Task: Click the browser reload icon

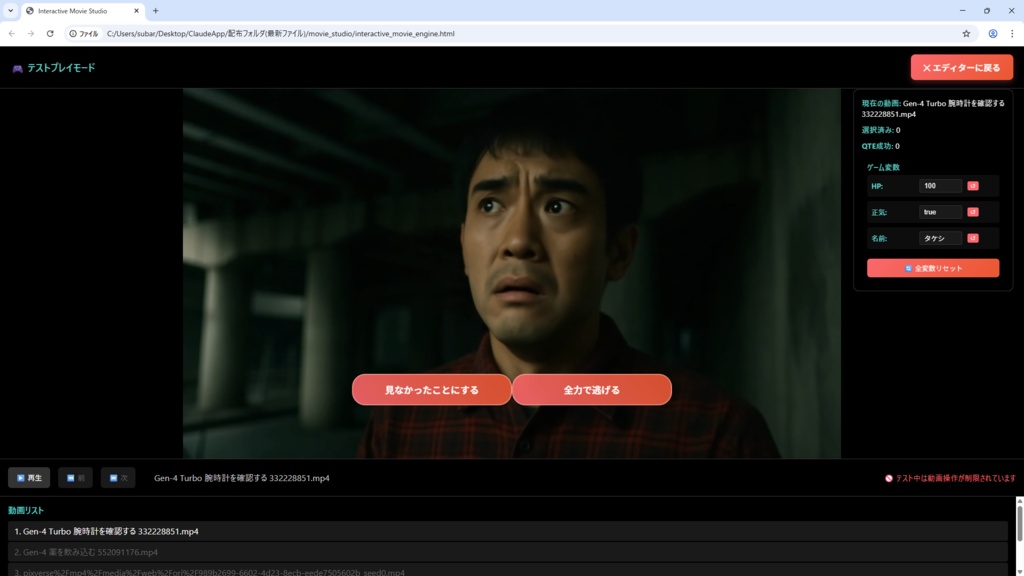Action: click(48, 33)
